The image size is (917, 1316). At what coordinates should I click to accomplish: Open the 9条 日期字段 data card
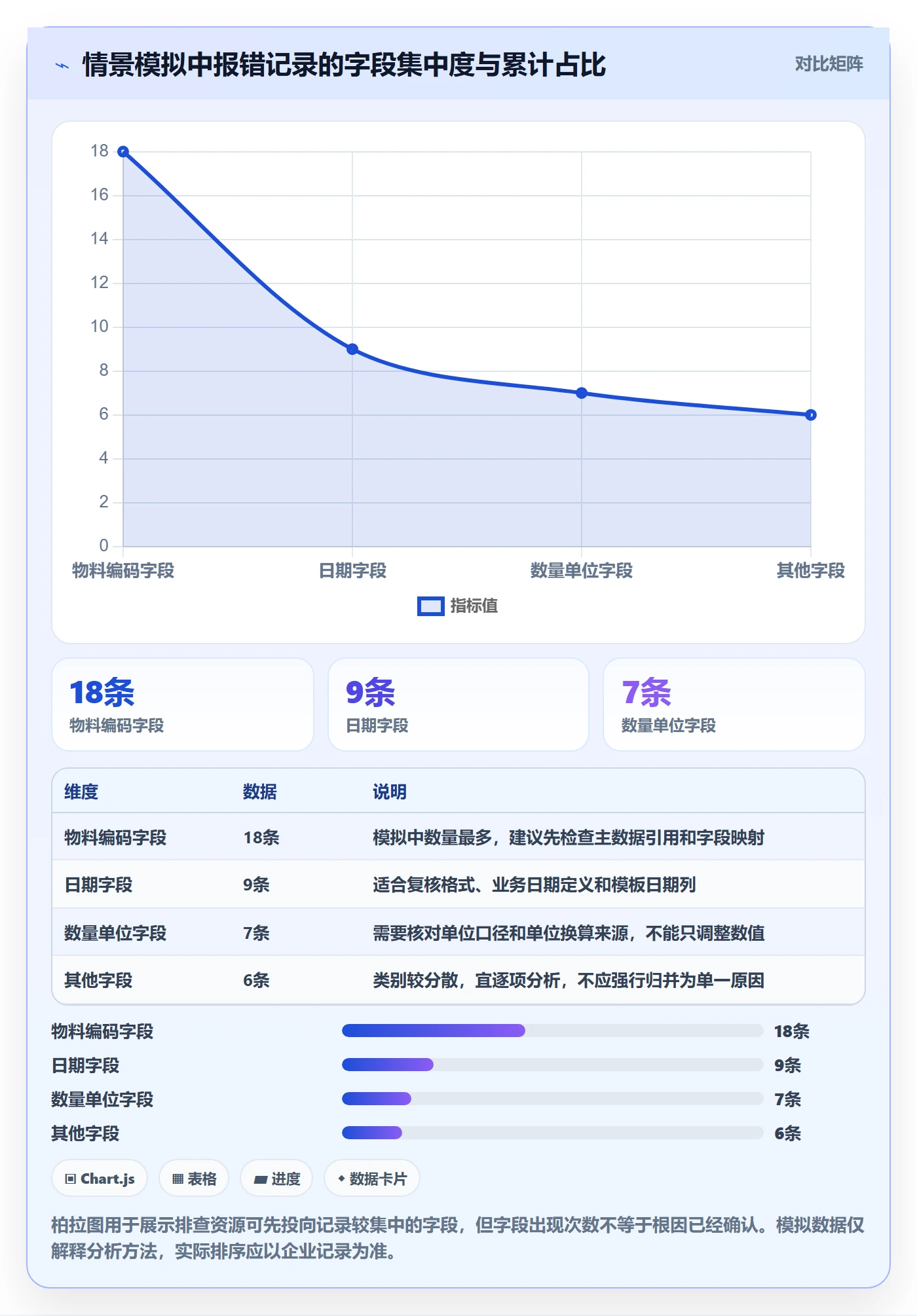click(x=458, y=704)
